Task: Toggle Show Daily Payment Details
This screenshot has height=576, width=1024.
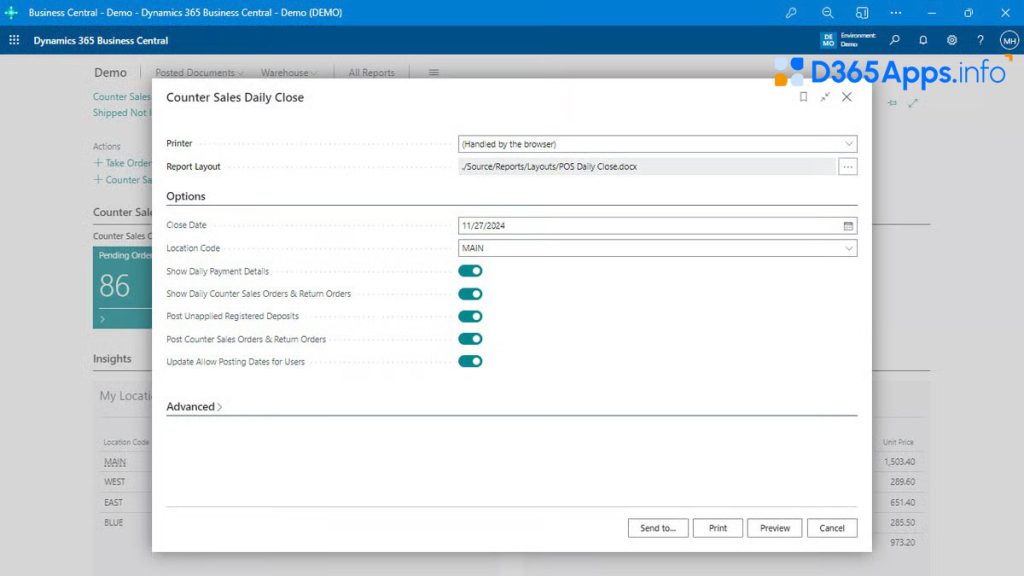Action: click(470, 271)
